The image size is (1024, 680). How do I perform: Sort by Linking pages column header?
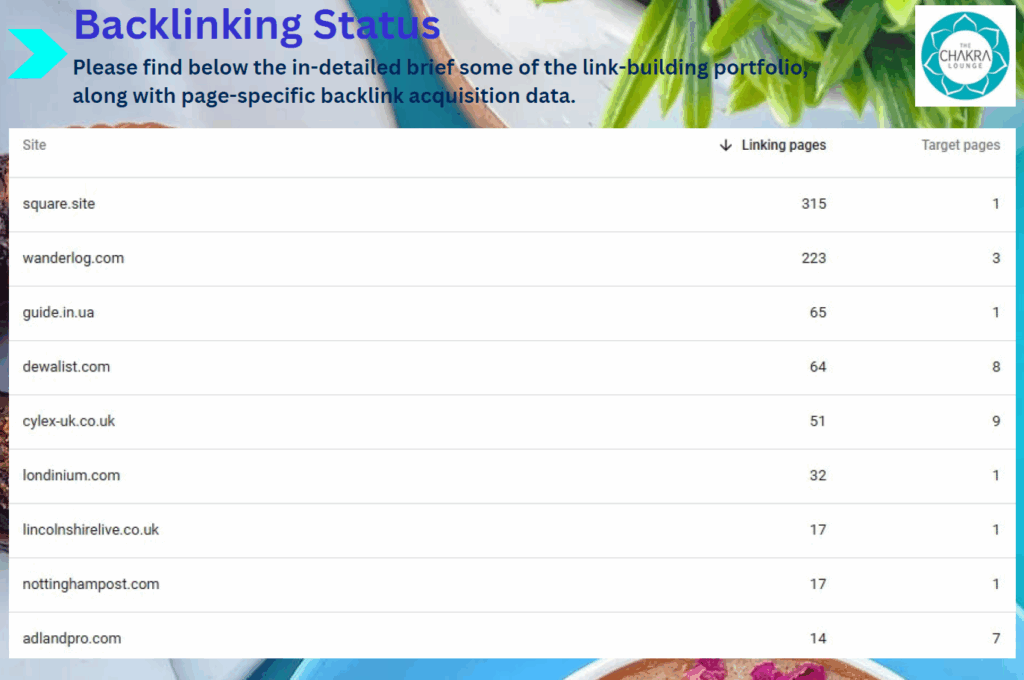click(783, 145)
